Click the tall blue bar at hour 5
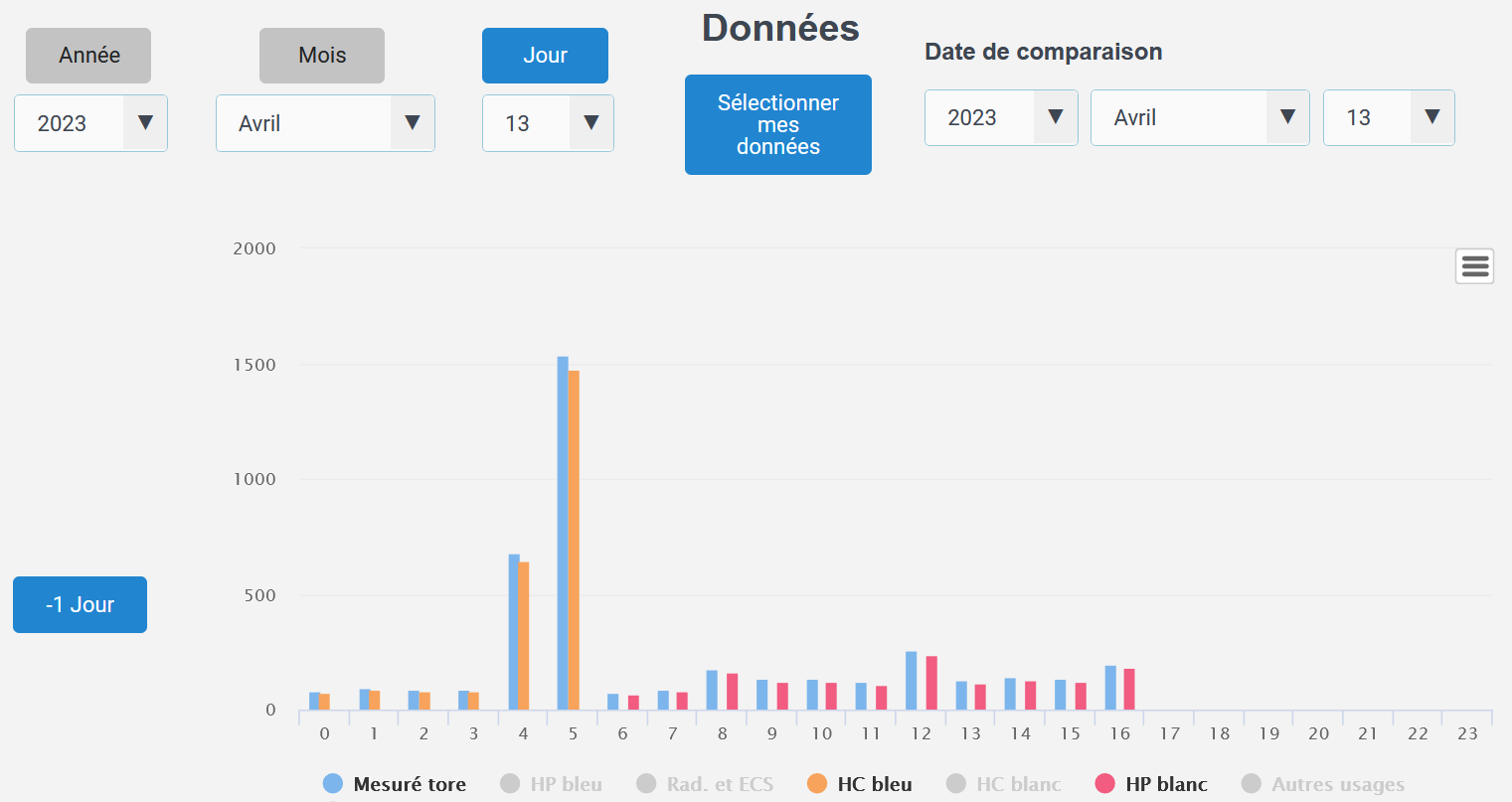The image size is (1512, 802). [563, 537]
